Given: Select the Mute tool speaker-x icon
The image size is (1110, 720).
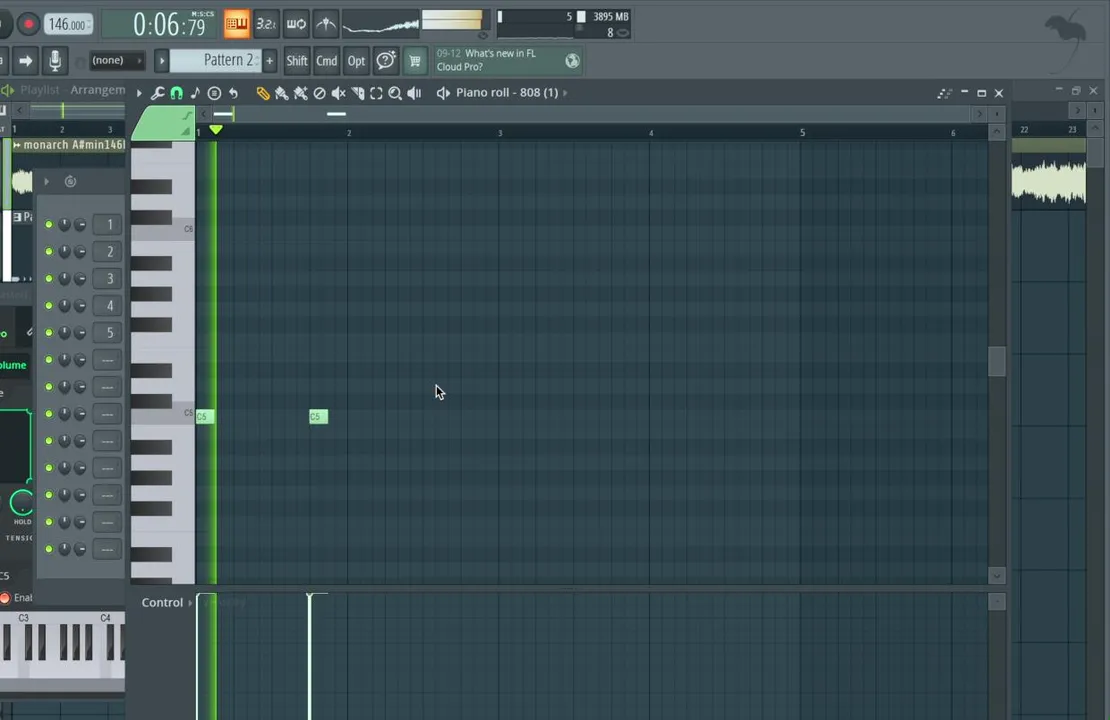Looking at the screenshot, I should [x=338, y=93].
